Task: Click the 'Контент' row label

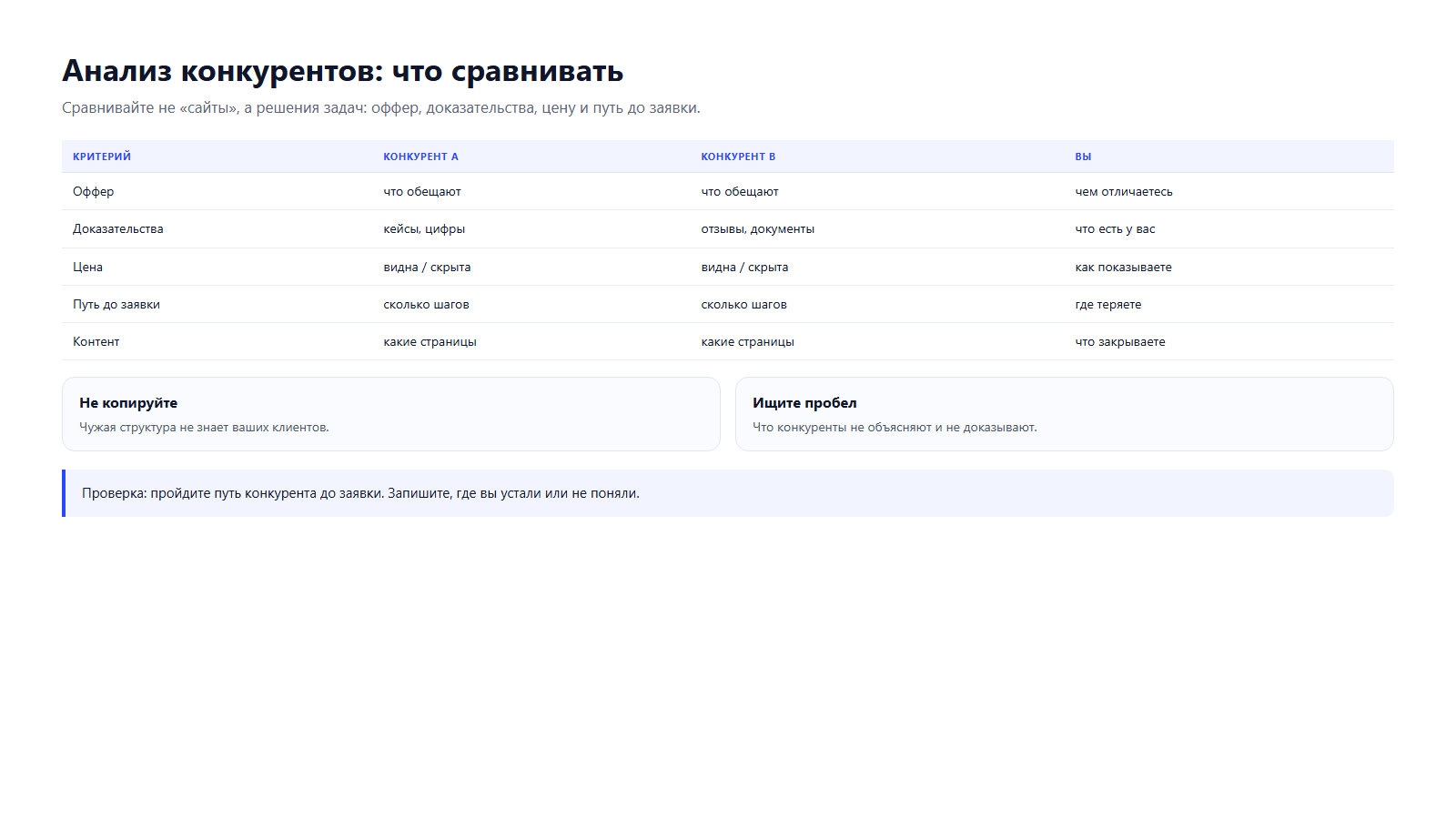Action: coord(96,341)
